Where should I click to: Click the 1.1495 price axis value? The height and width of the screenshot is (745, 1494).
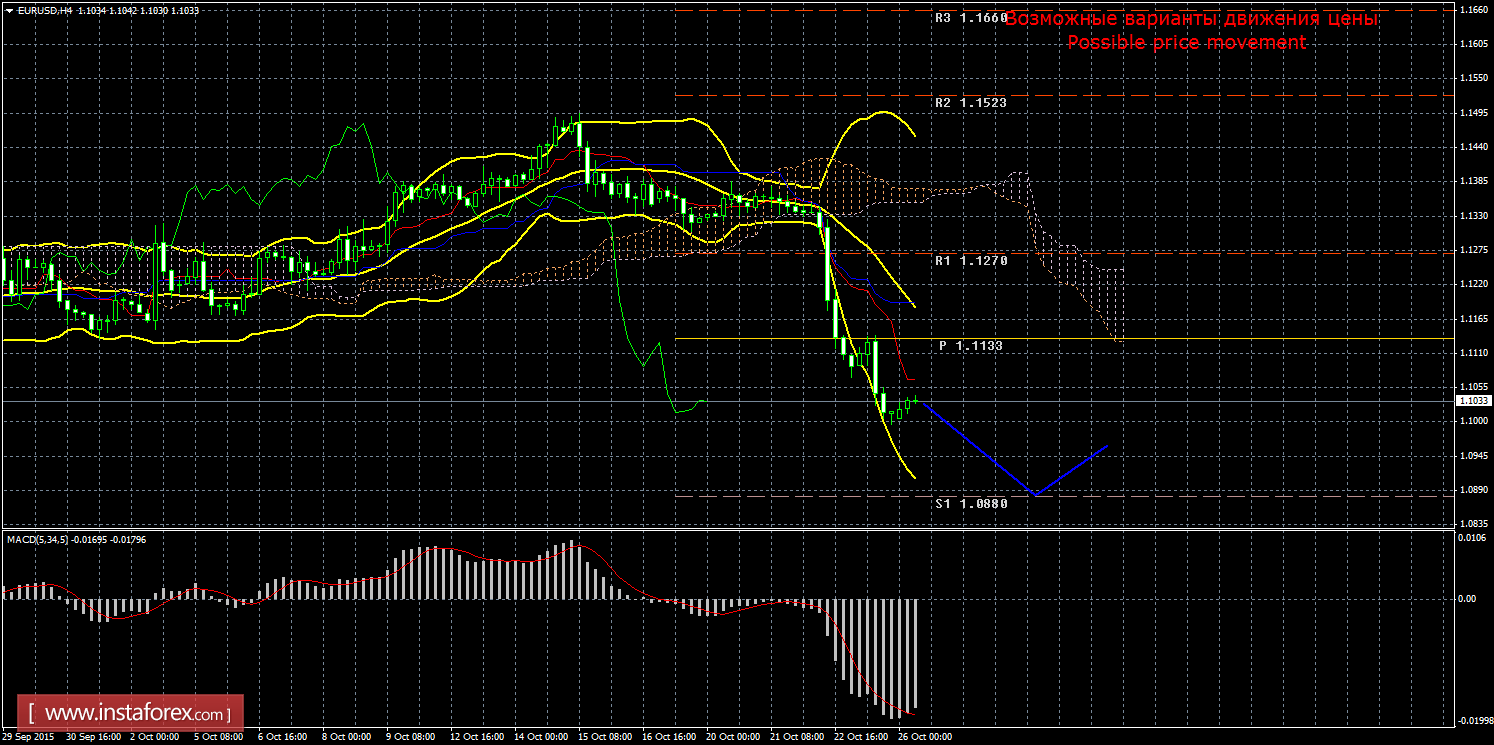coord(1471,113)
